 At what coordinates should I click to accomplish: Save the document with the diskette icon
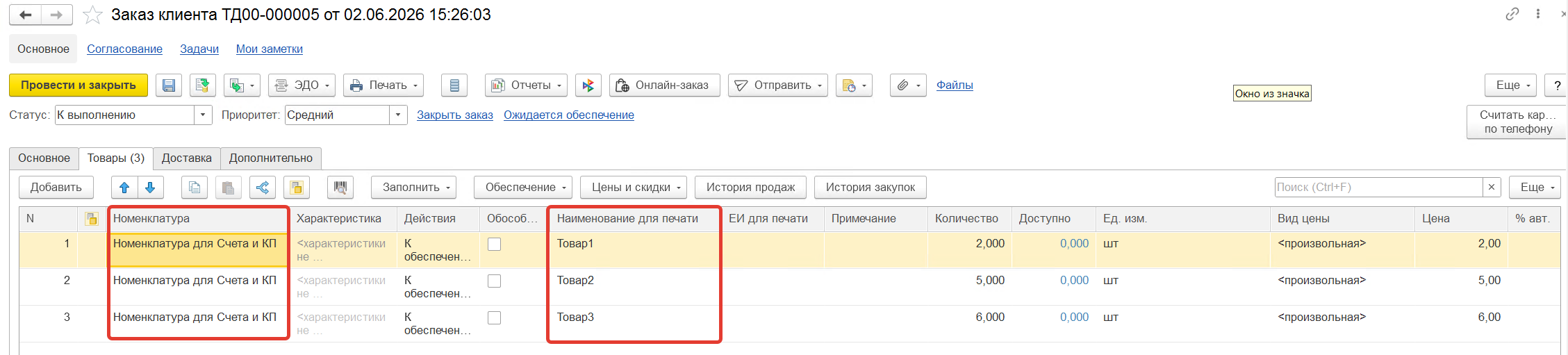point(169,85)
